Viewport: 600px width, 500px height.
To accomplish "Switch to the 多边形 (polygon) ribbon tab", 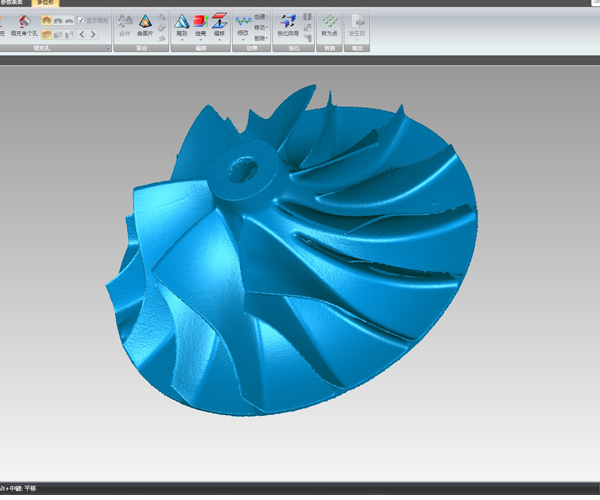I will click(46, 3).
